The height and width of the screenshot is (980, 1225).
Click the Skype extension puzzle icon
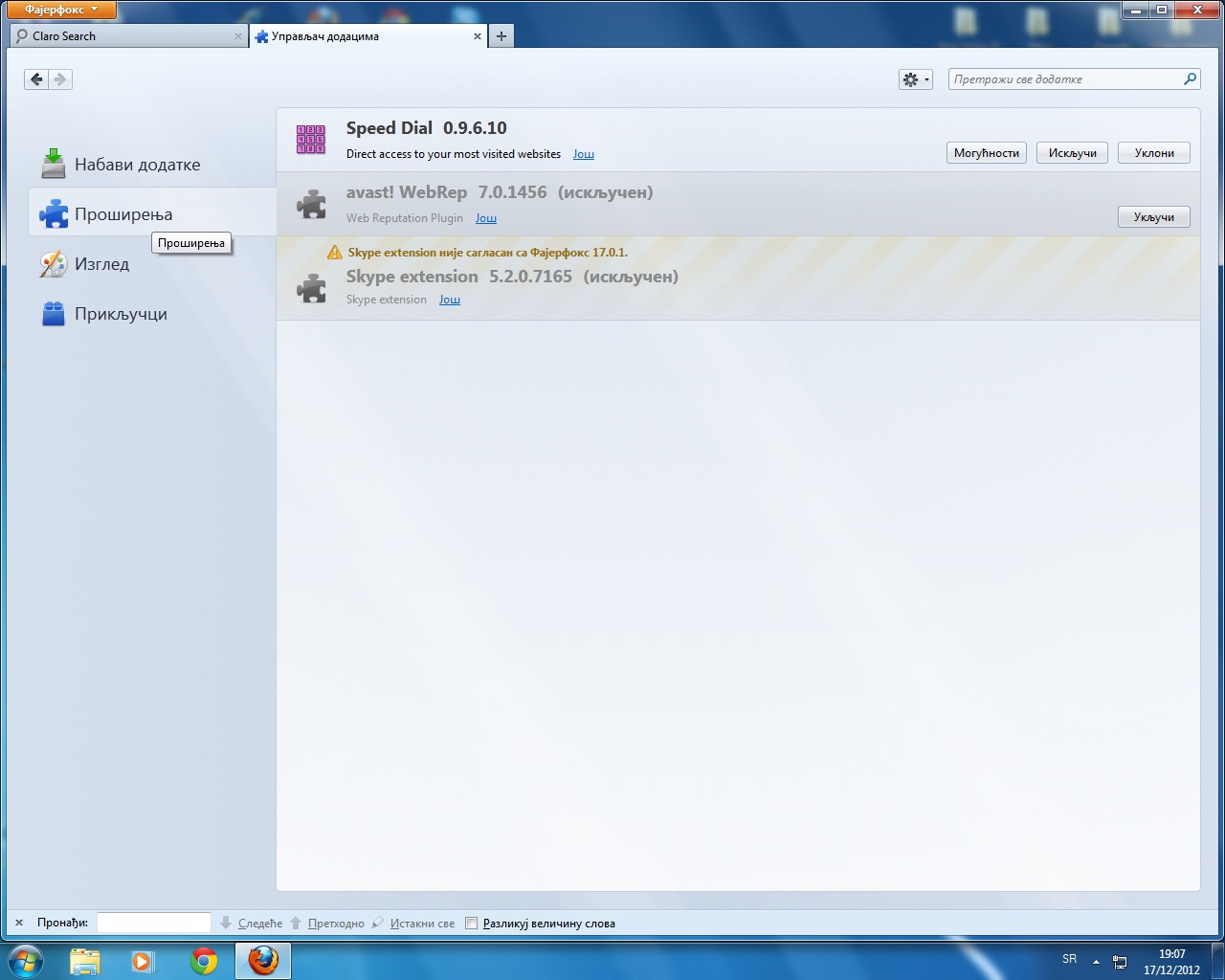pyautogui.click(x=311, y=287)
